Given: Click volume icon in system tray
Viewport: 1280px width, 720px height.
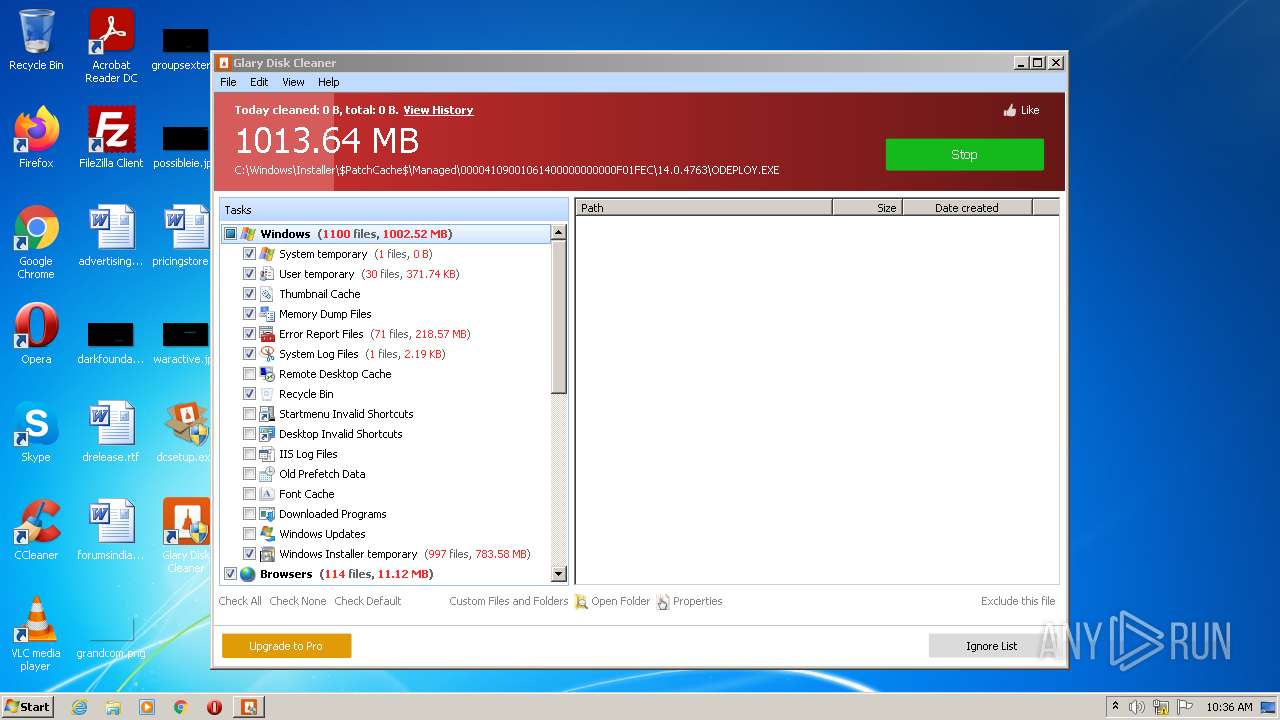Looking at the screenshot, I should (x=1137, y=707).
